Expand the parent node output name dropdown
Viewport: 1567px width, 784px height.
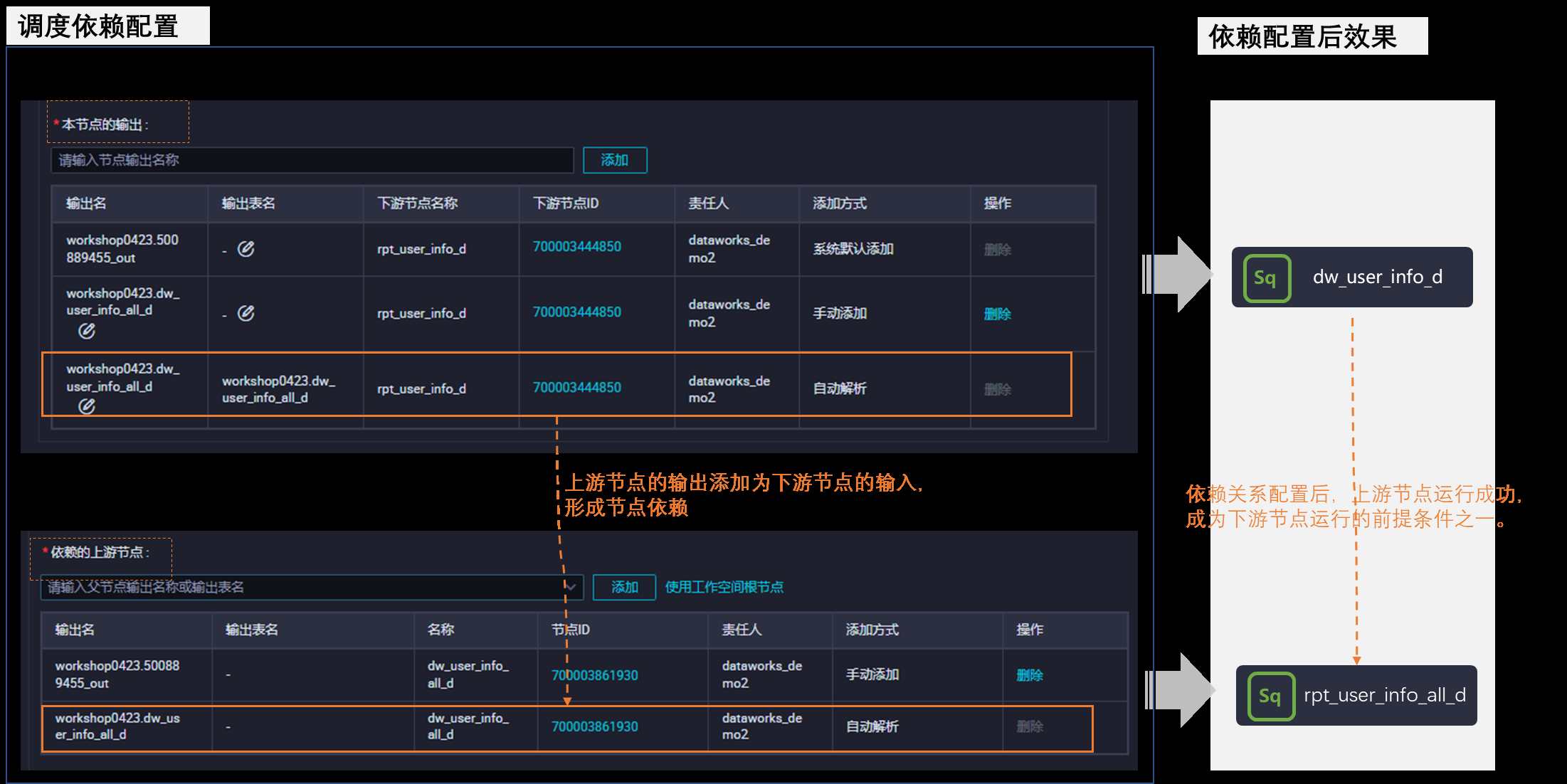570,588
